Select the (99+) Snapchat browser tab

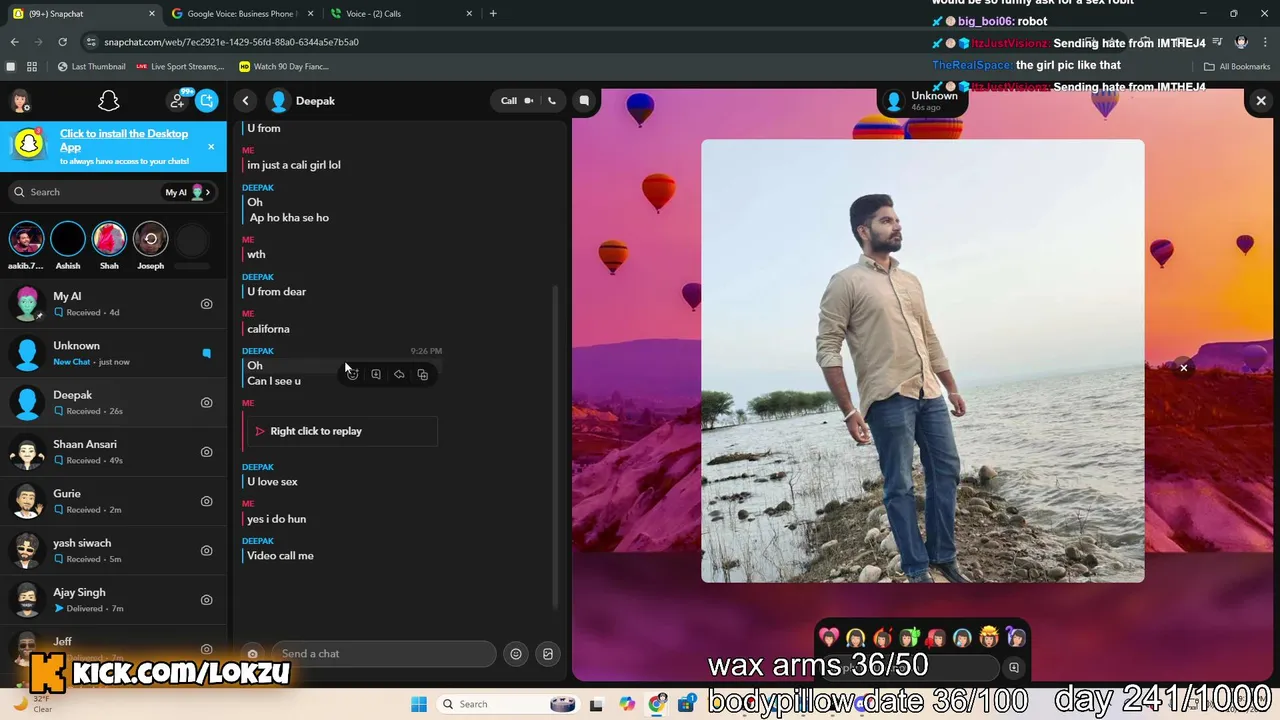pyautogui.click(x=82, y=14)
